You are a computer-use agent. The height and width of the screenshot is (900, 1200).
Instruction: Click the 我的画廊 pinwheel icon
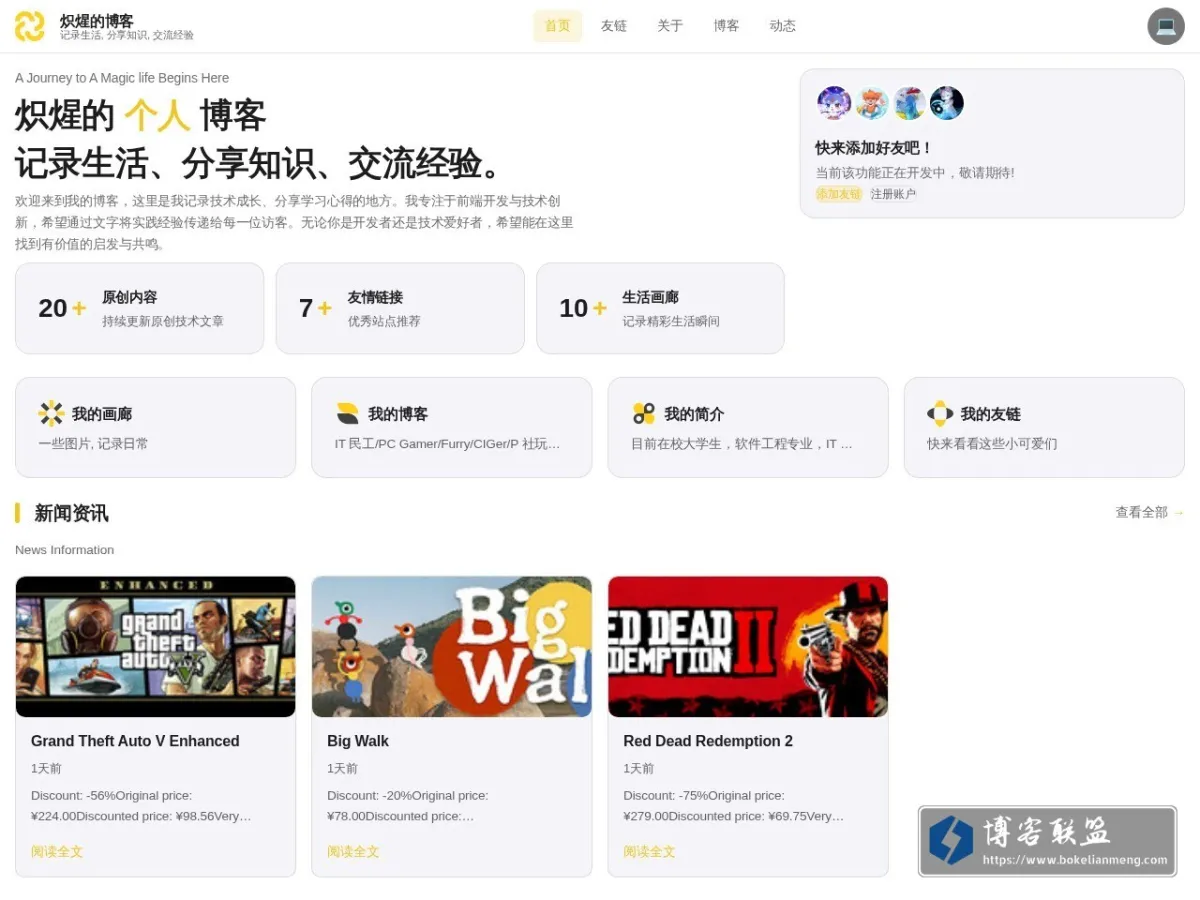coord(51,414)
